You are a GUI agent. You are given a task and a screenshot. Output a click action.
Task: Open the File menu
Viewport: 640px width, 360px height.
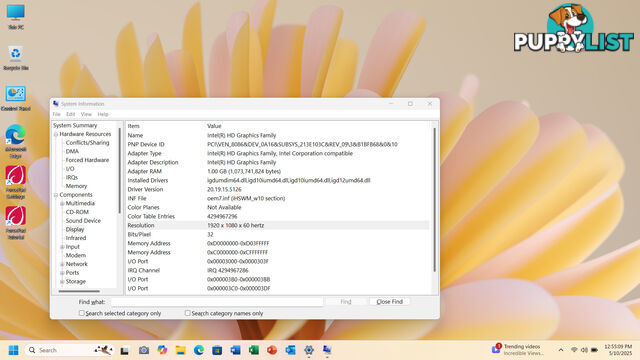point(57,114)
